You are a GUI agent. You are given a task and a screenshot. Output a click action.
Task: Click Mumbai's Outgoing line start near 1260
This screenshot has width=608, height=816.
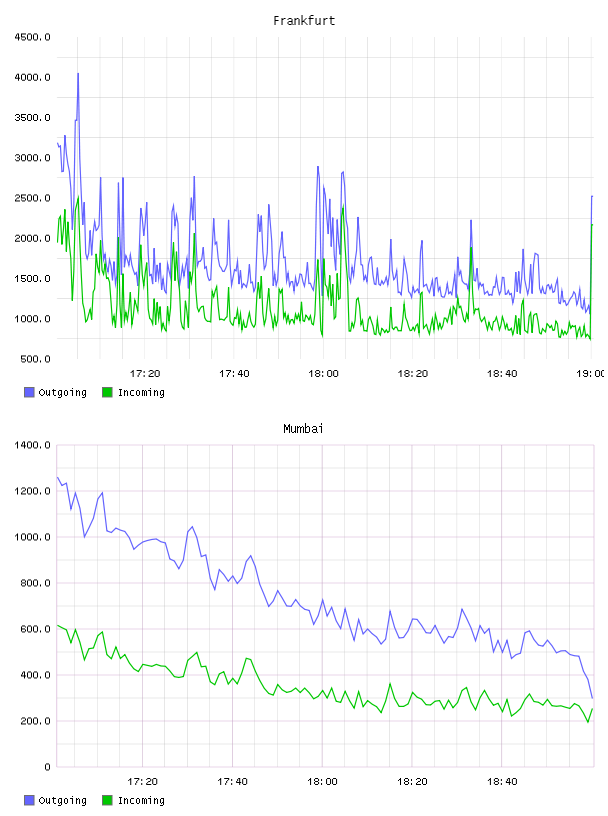tap(58, 477)
